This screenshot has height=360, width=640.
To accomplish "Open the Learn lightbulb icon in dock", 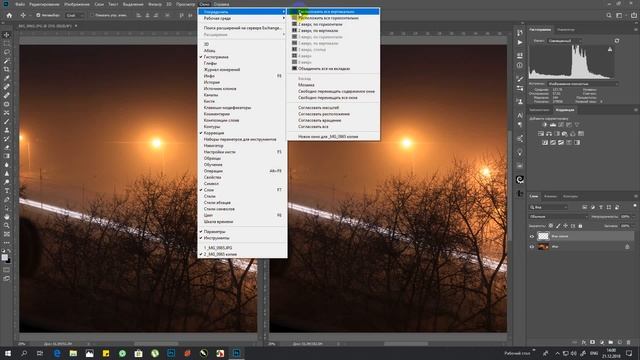I will pos(520,153).
